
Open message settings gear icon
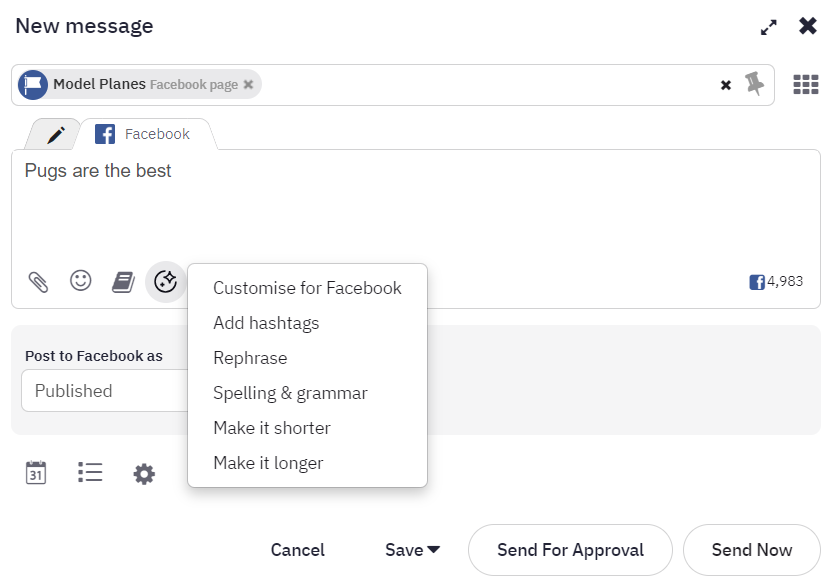point(144,474)
